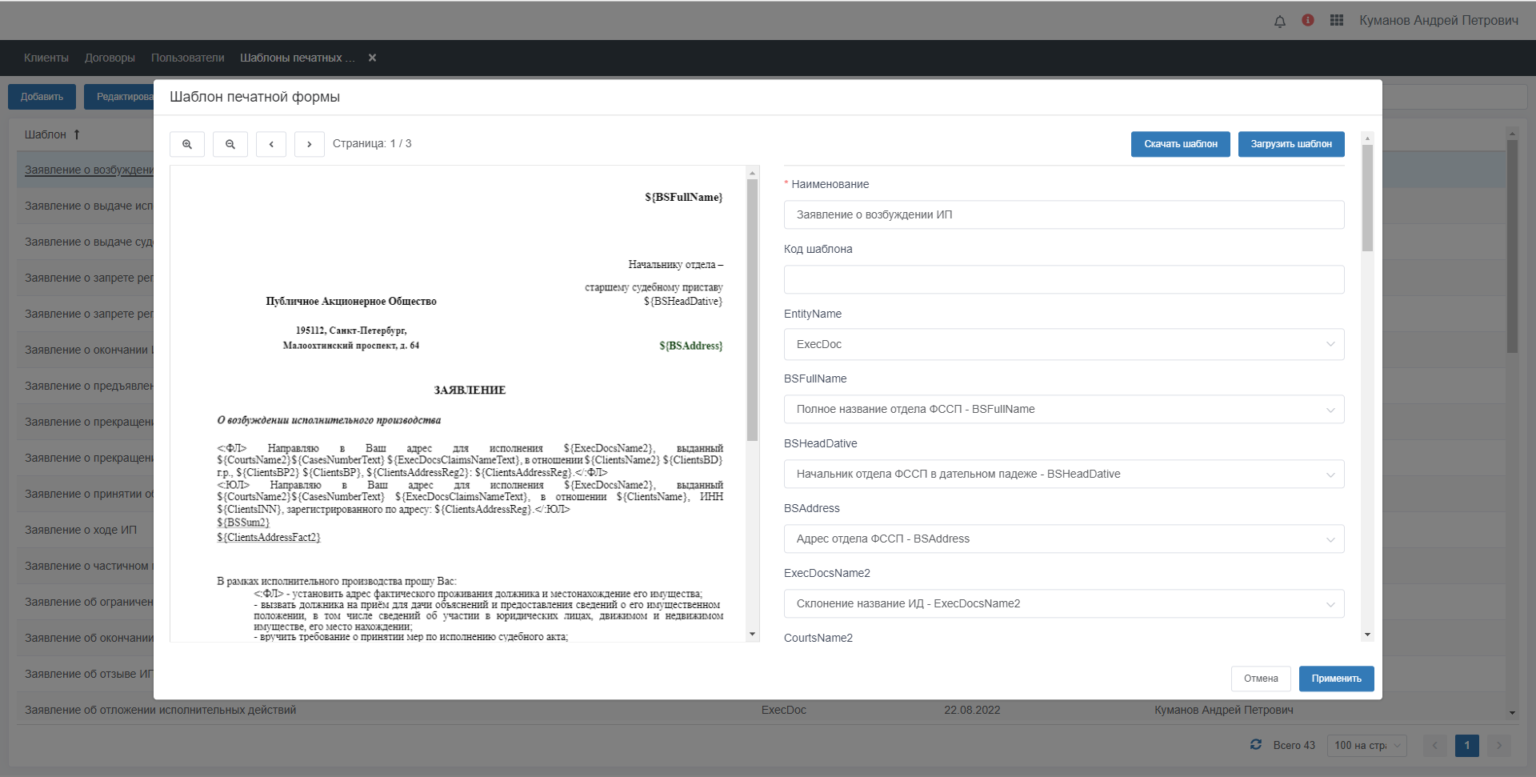Click the Добавить button
Viewport: 1536px width, 777px height.
pyautogui.click(x=42, y=97)
